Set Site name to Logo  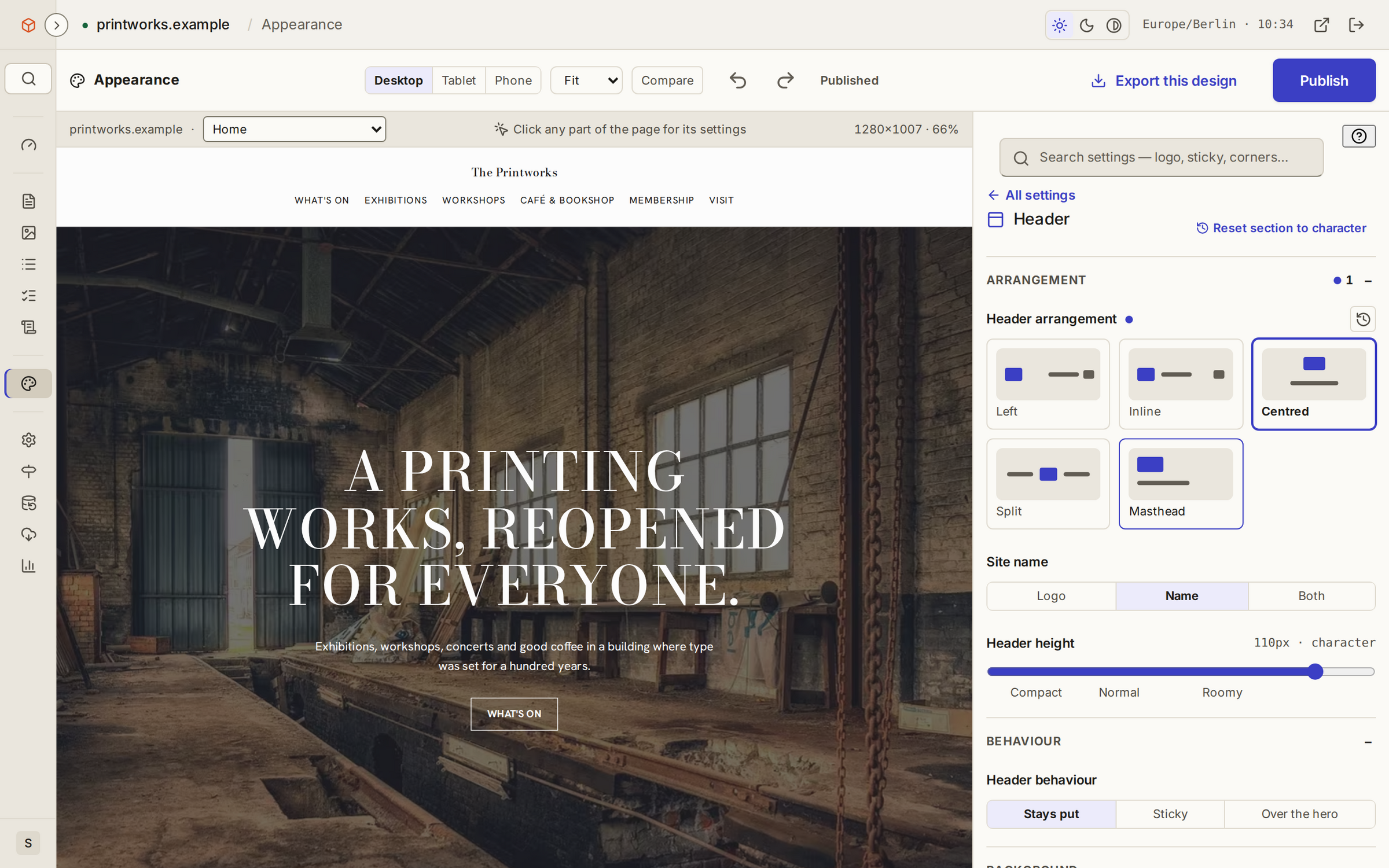(1051, 596)
